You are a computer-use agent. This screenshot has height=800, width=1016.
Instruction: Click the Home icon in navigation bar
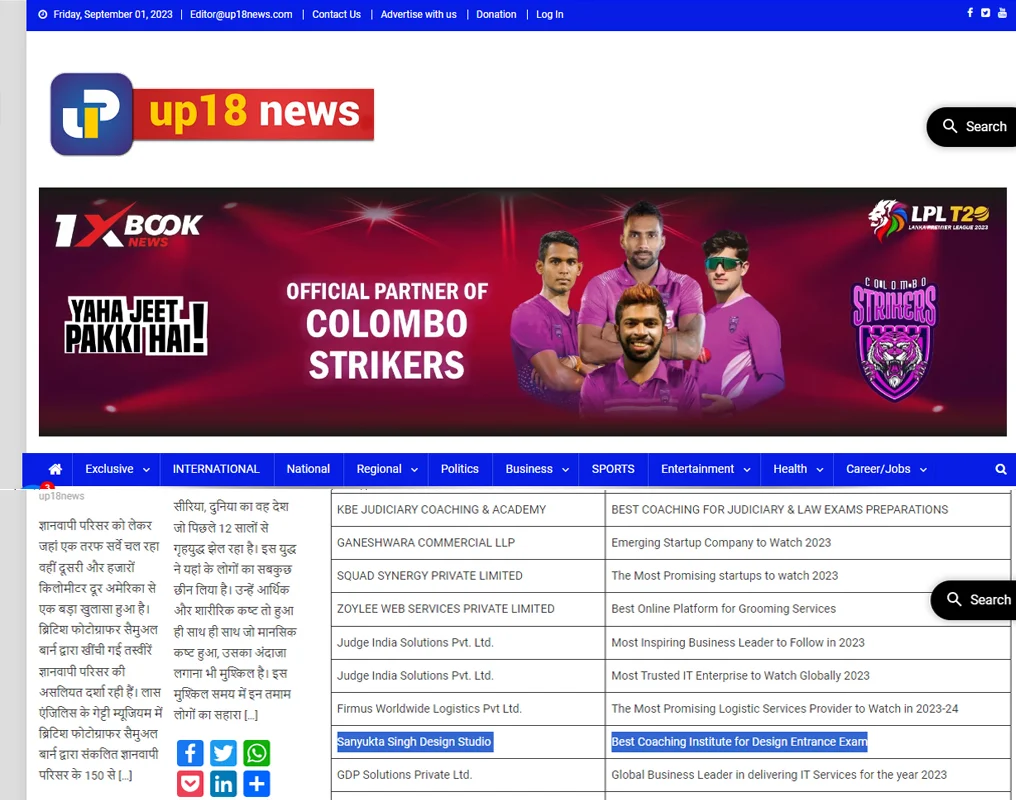click(55, 469)
